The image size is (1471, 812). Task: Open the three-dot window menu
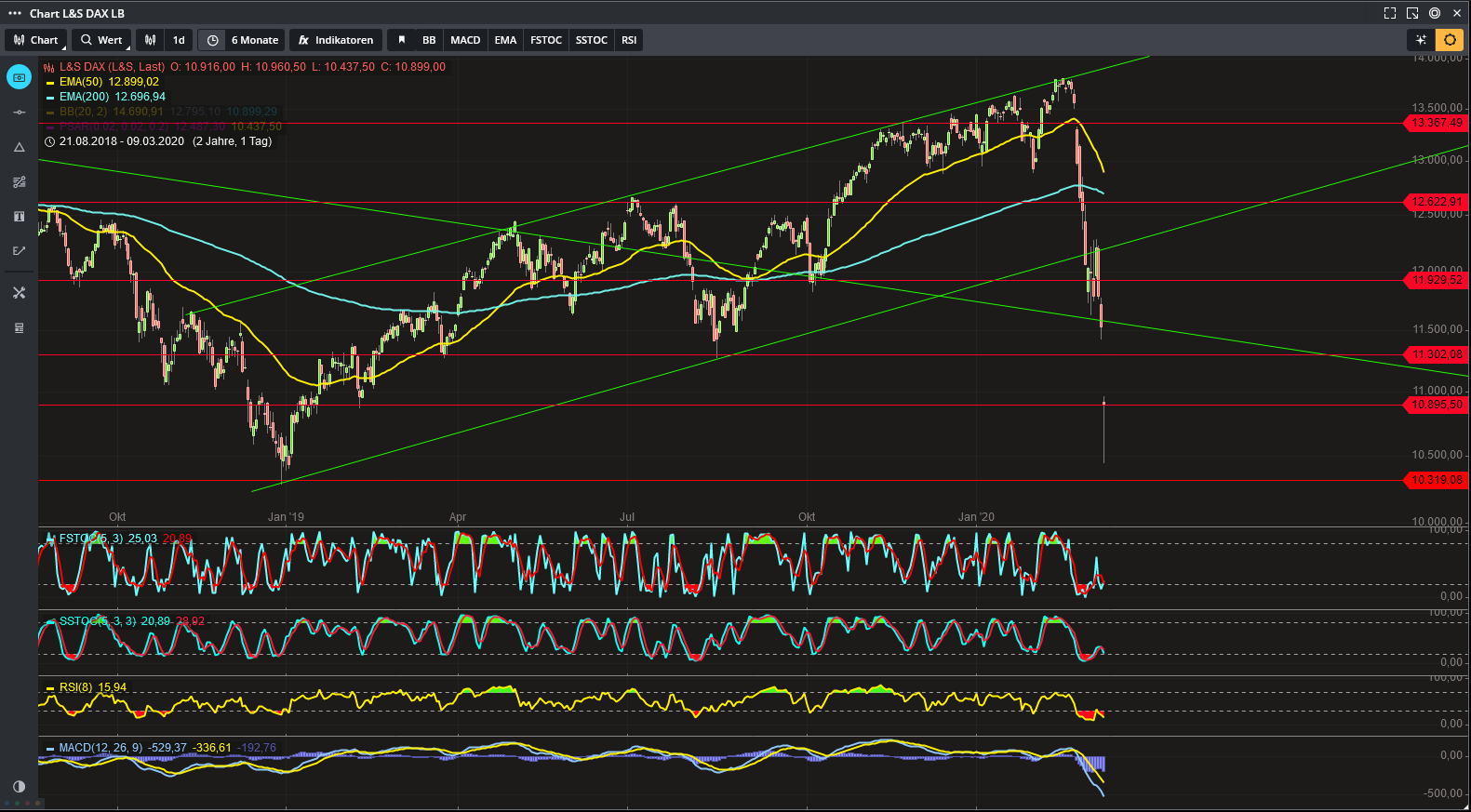tap(14, 13)
